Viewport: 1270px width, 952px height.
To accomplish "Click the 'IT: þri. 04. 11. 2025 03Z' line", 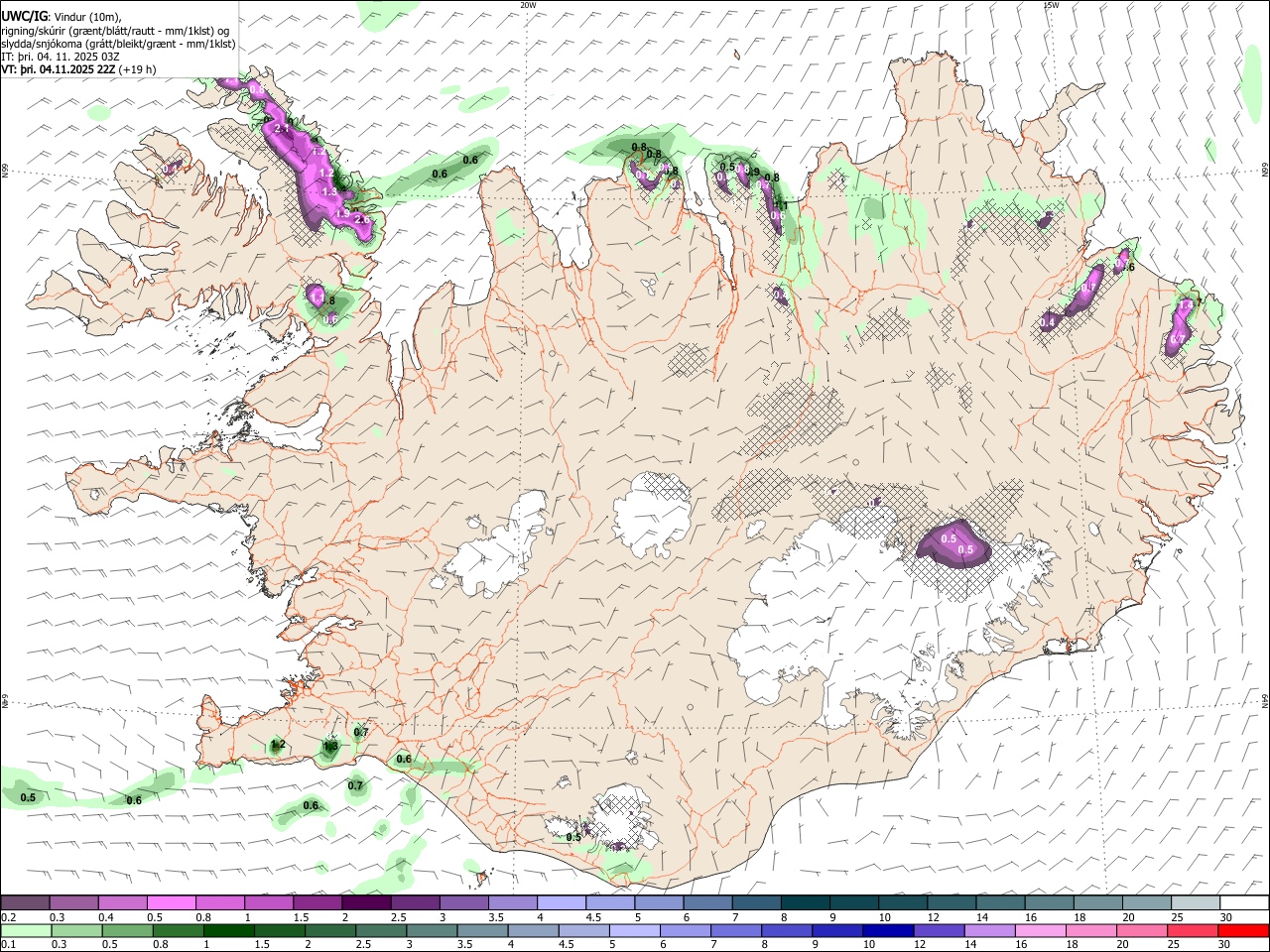I will coord(61,57).
